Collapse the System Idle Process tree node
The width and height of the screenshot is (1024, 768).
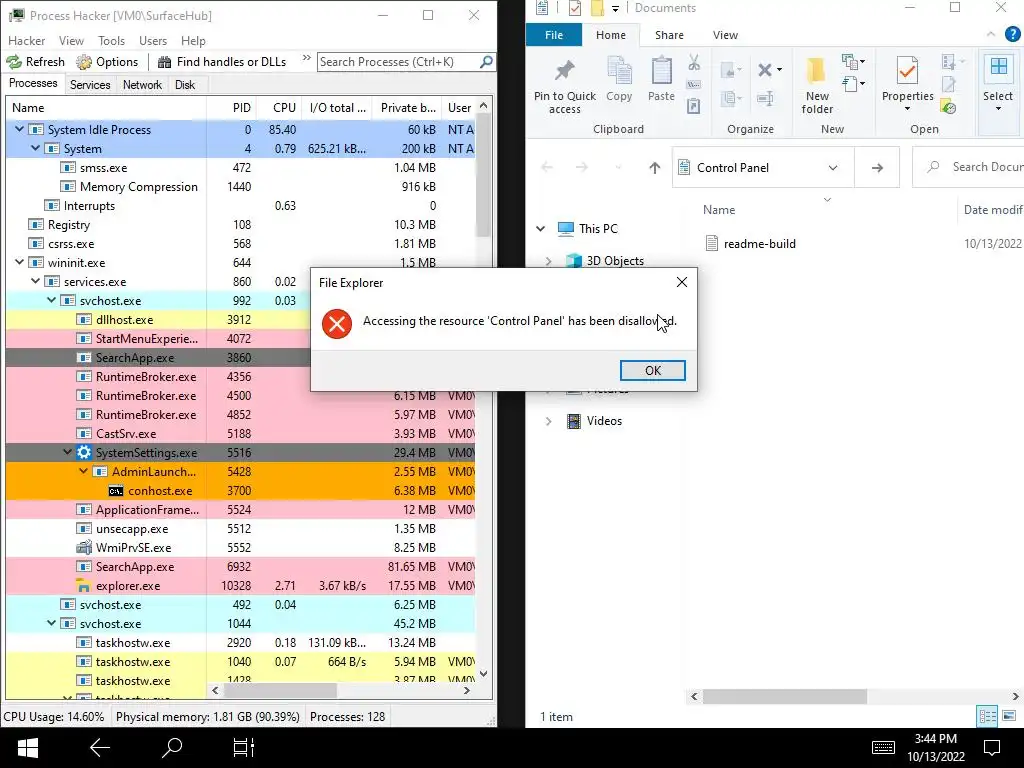(20, 129)
